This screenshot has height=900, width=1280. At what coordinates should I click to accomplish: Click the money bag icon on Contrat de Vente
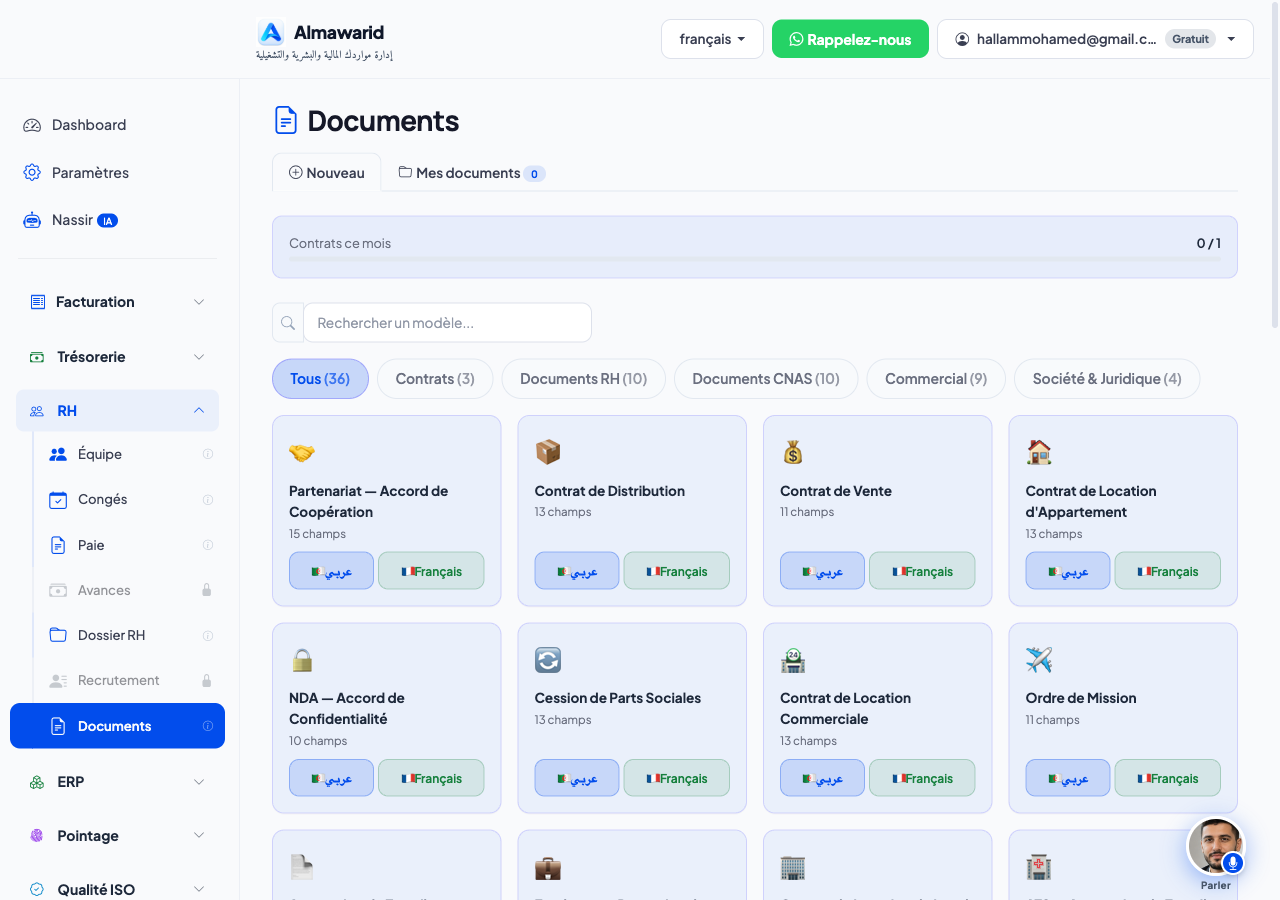tap(793, 453)
